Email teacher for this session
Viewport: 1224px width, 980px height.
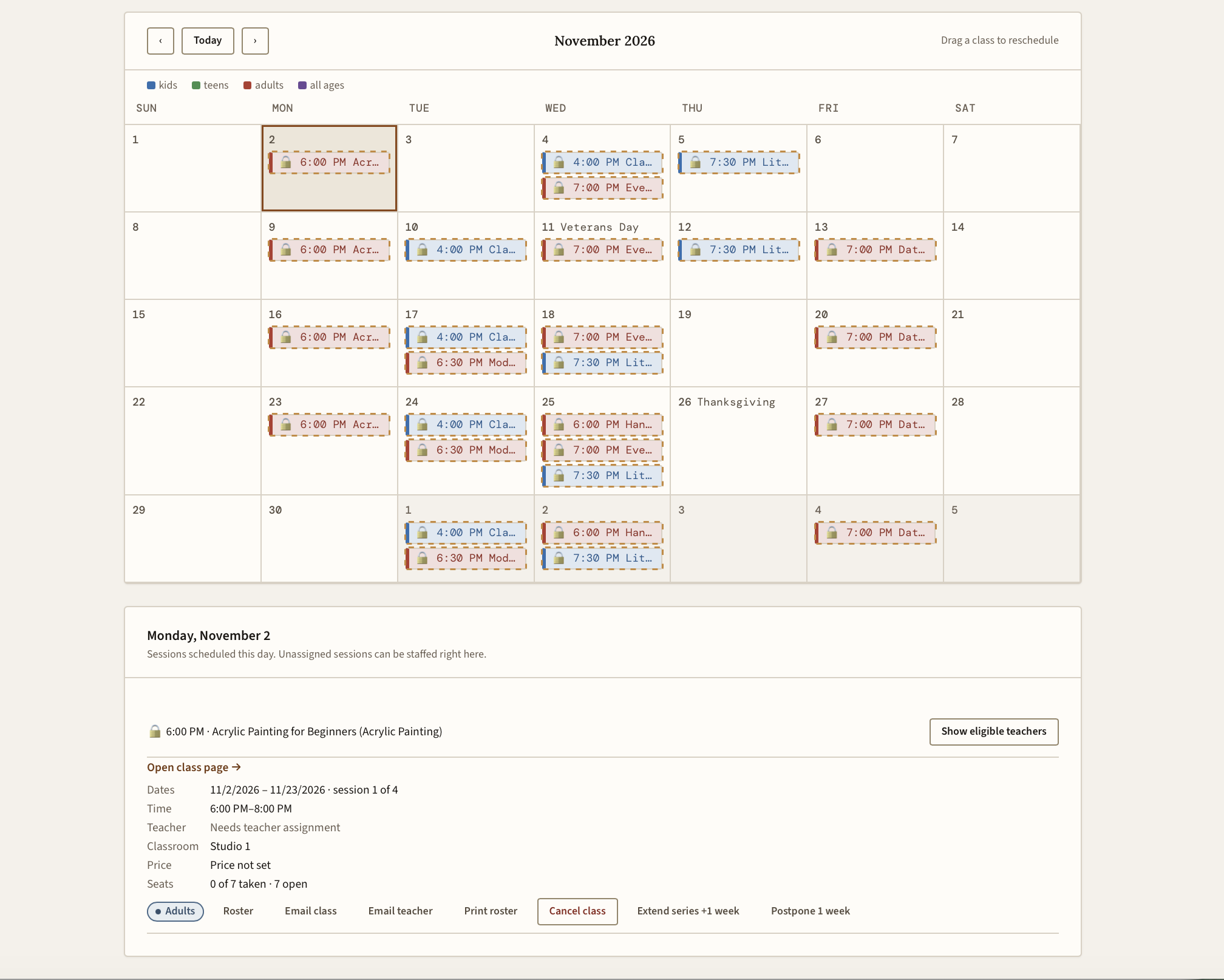click(x=401, y=911)
